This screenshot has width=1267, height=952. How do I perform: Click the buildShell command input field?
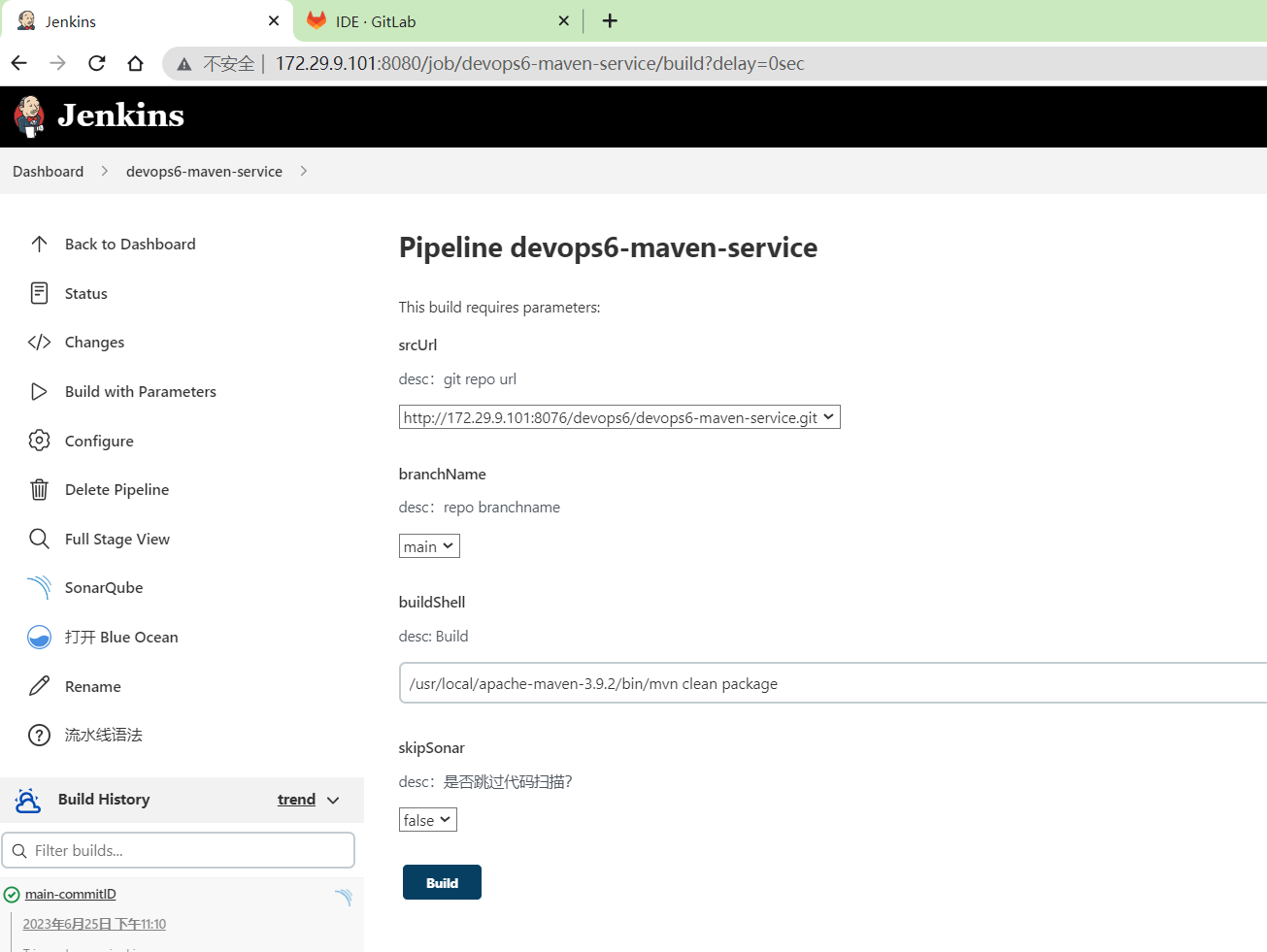(833, 683)
